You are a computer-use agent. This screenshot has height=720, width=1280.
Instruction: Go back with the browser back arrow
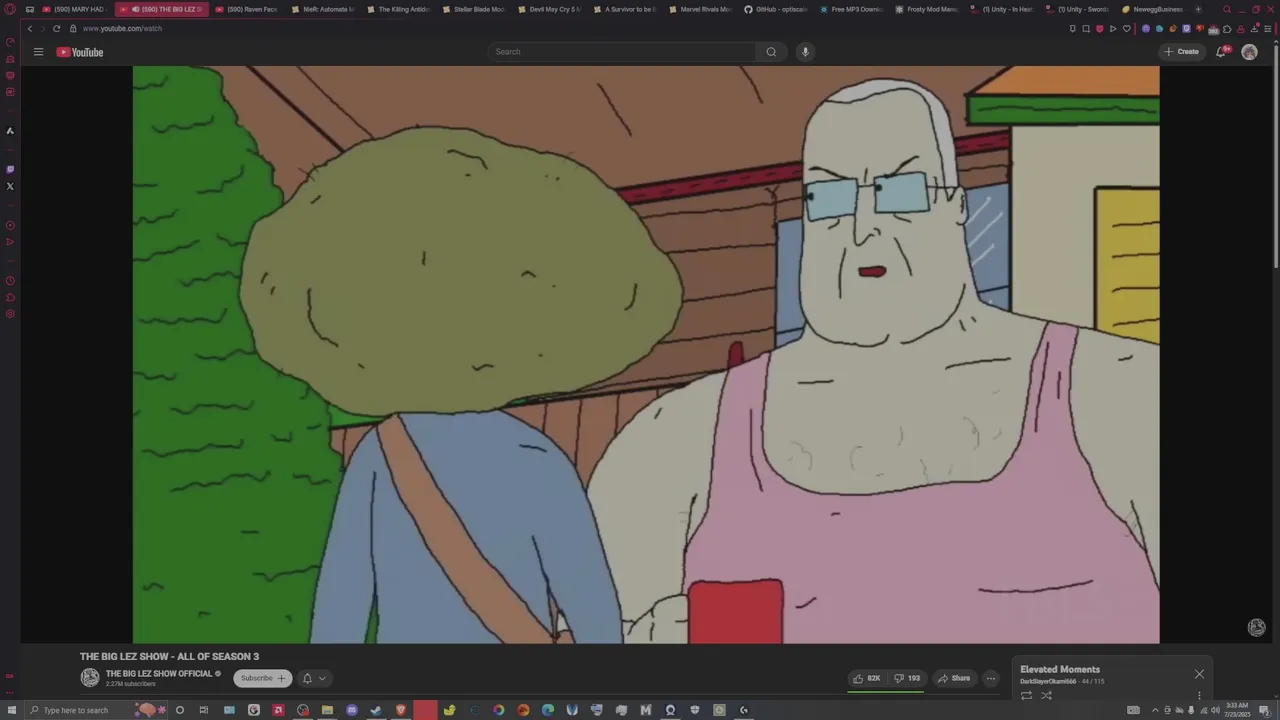[29, 29]
